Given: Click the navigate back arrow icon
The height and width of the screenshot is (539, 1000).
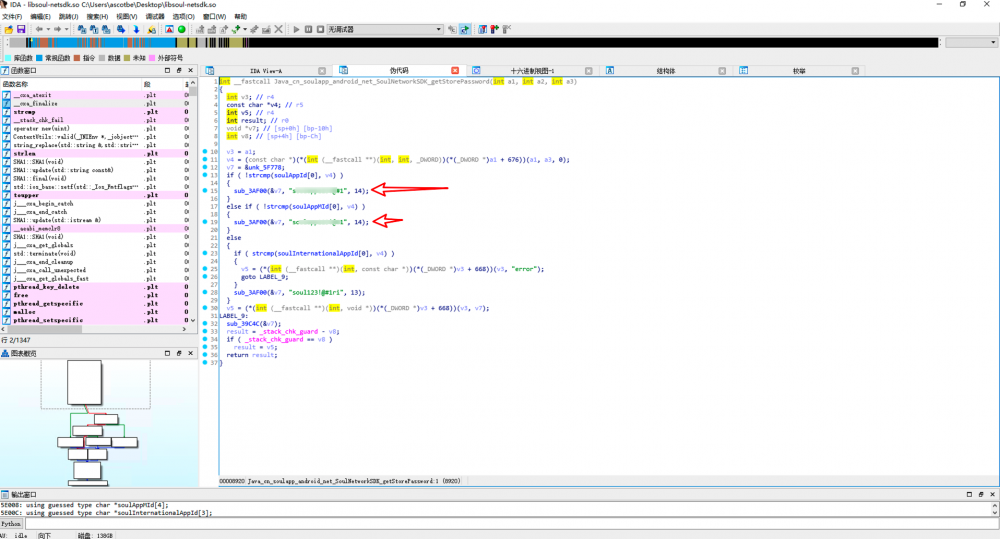Looking at the screenshot, I should pos(39,29).
